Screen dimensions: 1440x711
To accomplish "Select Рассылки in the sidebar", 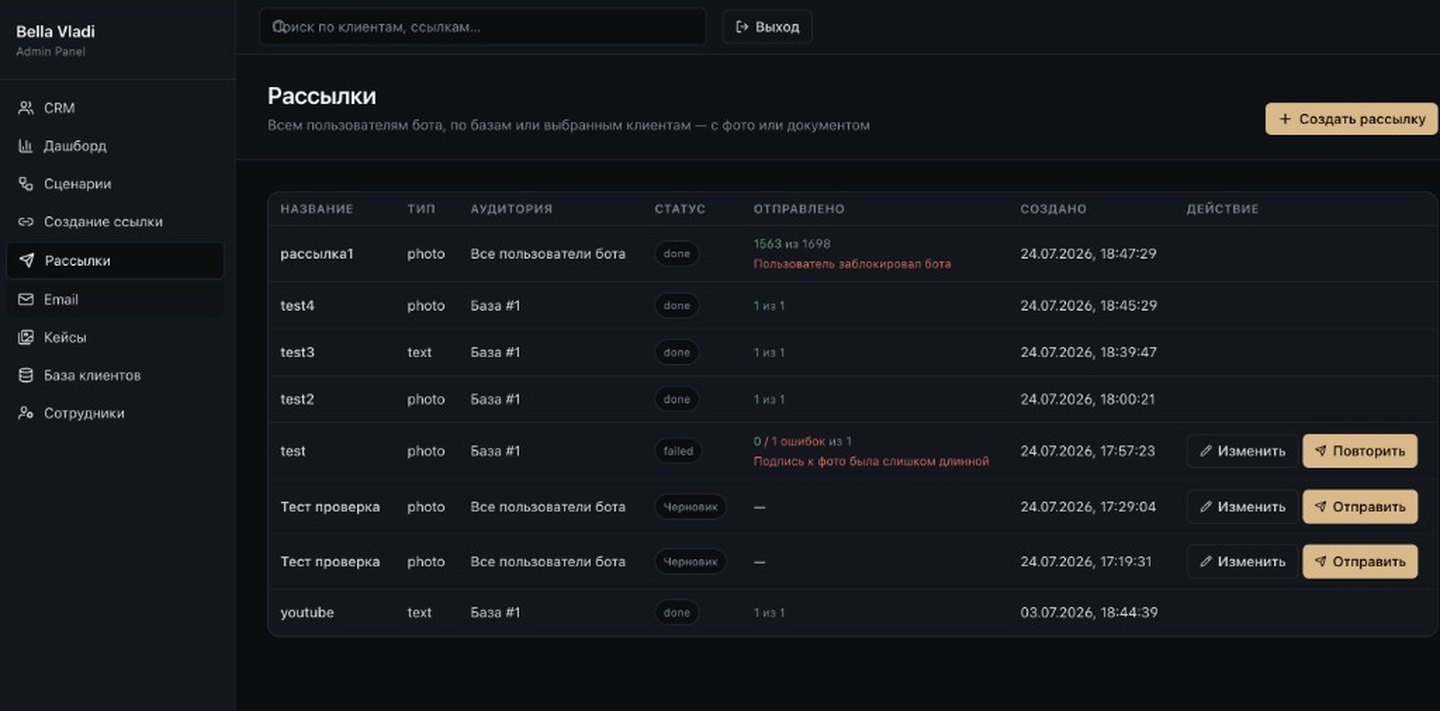I will tap(115, 261).
